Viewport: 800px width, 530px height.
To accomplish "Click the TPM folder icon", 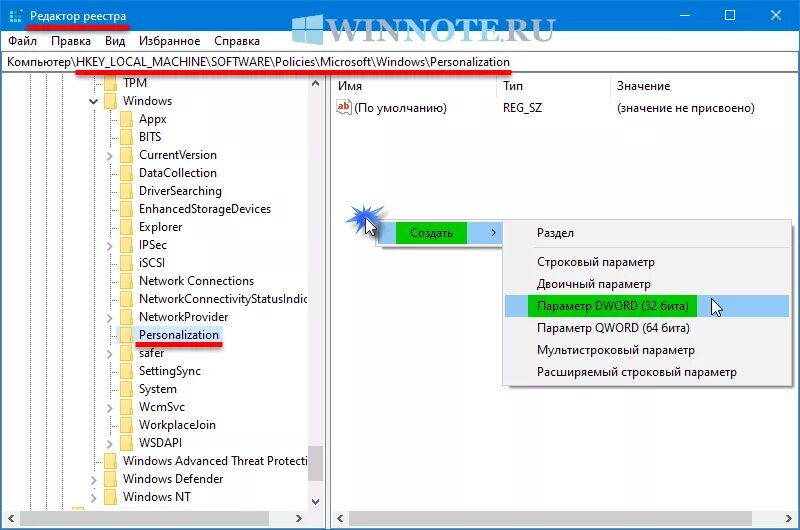I will click(x=110, y=83).
